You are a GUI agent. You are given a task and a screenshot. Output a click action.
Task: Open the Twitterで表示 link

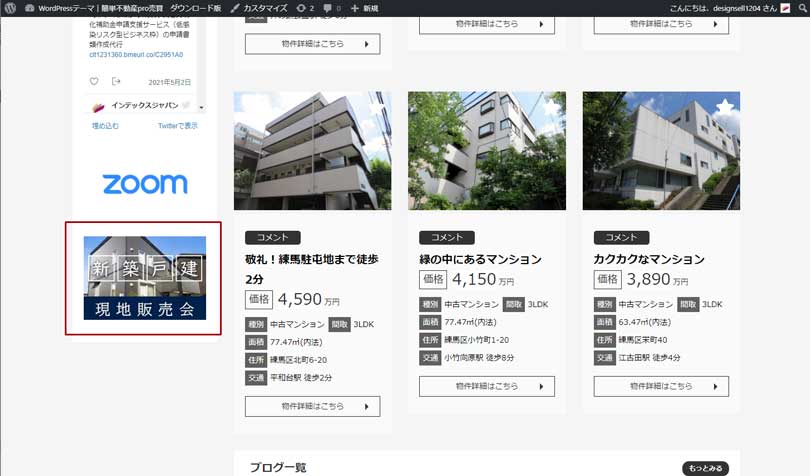tap(177, 126)
